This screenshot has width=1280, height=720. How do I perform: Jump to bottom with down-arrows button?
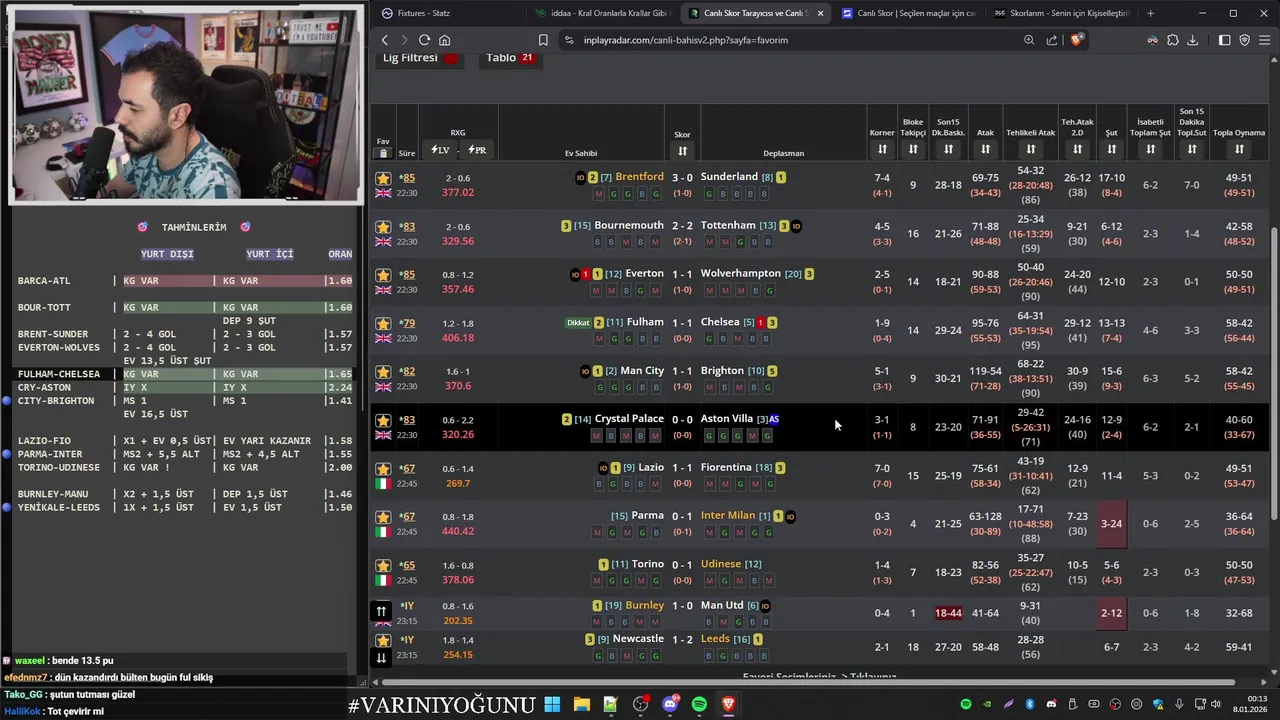coord(381,657)
